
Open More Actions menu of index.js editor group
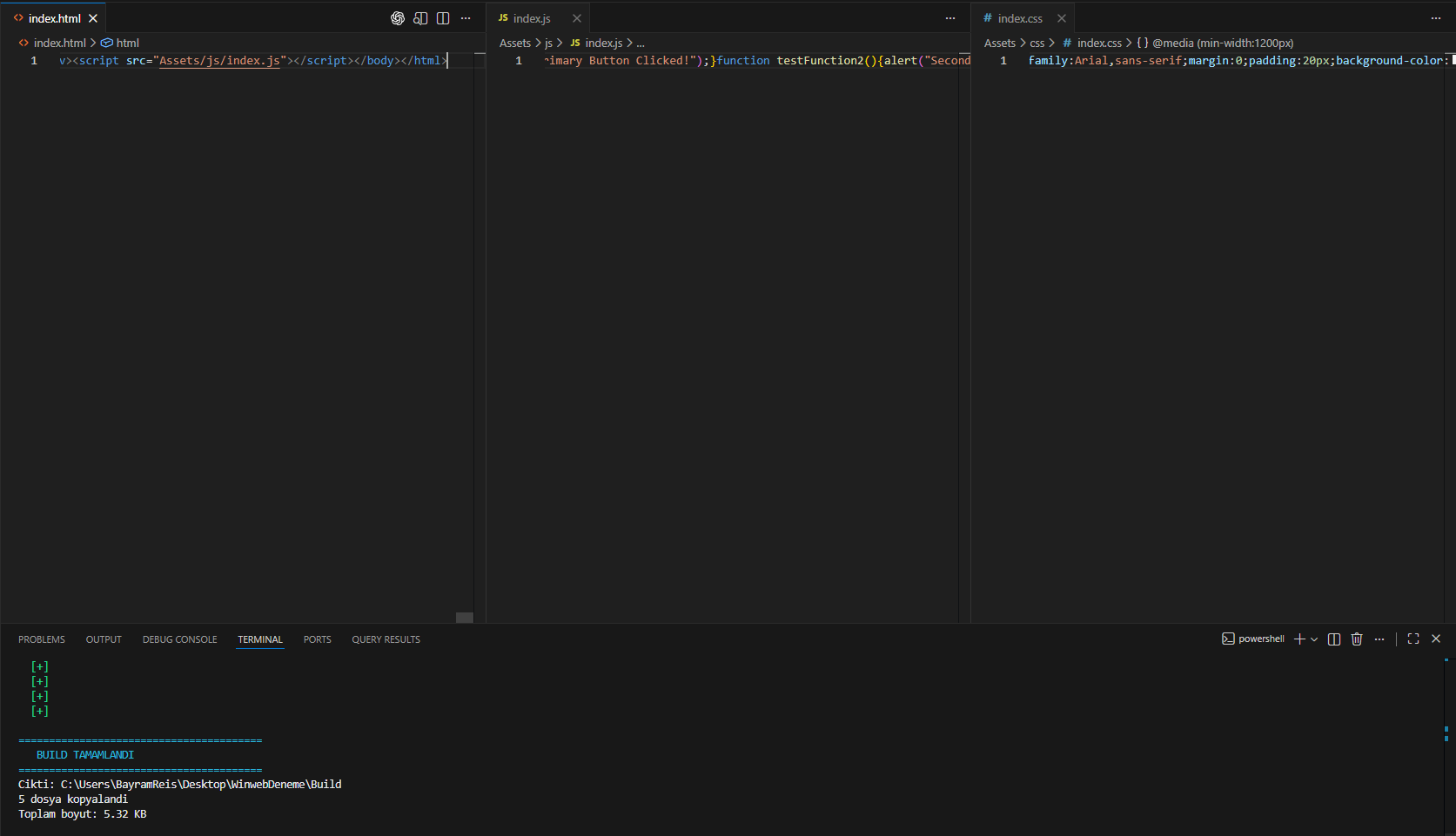pos(950,18)
